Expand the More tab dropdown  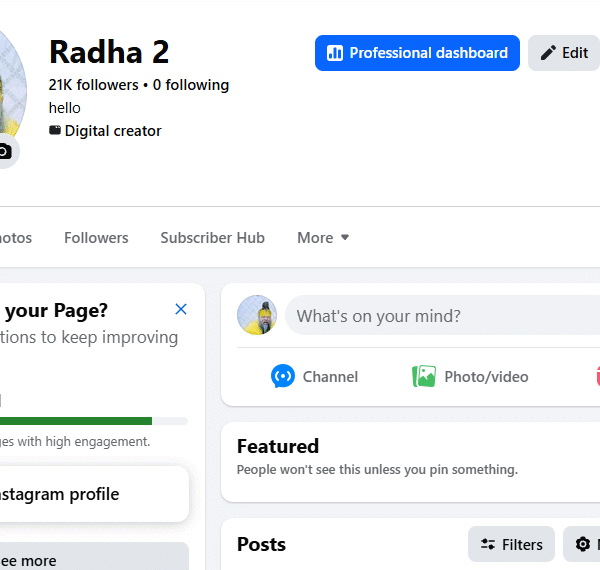(323, 238)
